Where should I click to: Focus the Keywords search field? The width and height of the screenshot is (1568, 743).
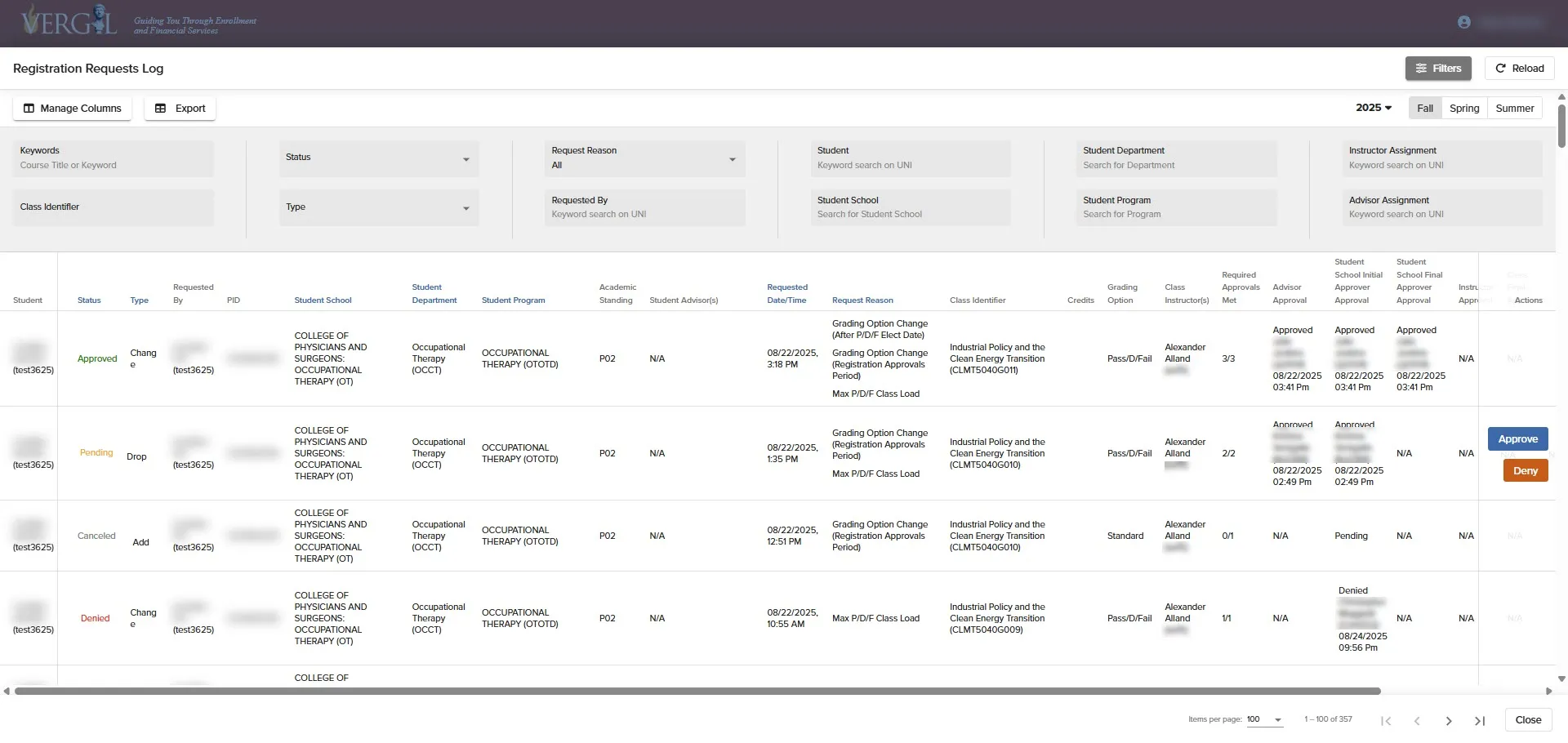tap(114, 158)
